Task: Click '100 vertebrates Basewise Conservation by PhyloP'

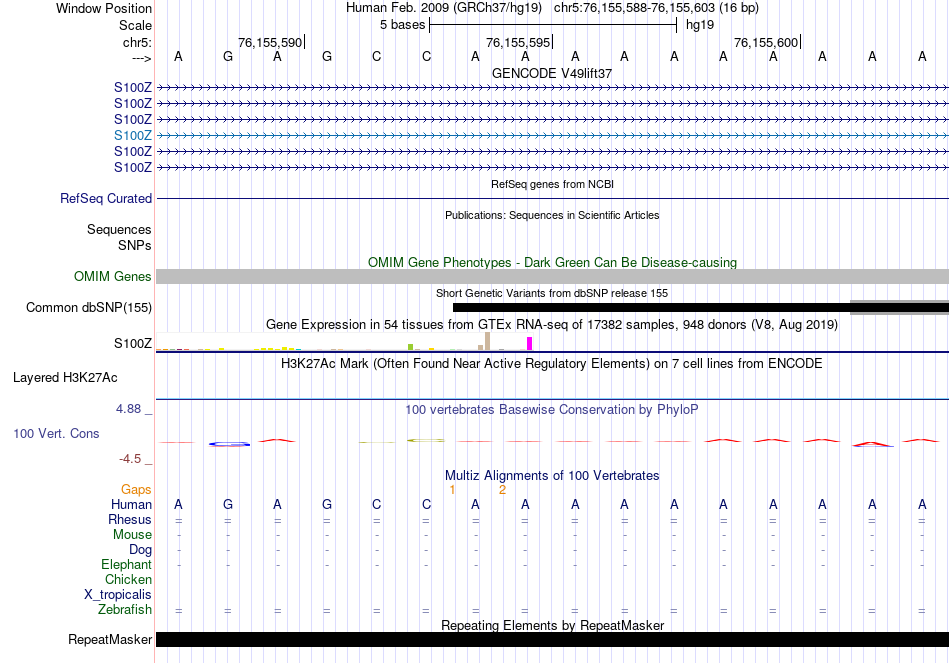Action: [552, 410]
